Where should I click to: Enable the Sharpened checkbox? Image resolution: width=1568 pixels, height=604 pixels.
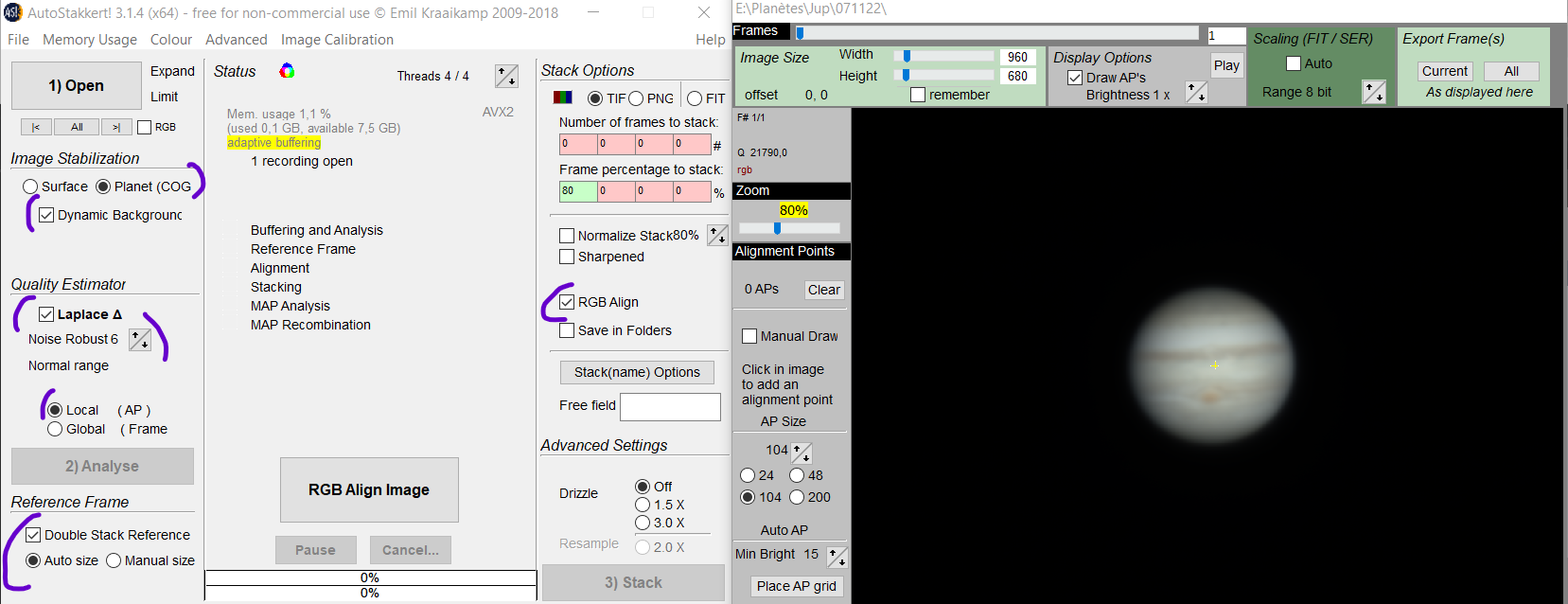567,257
